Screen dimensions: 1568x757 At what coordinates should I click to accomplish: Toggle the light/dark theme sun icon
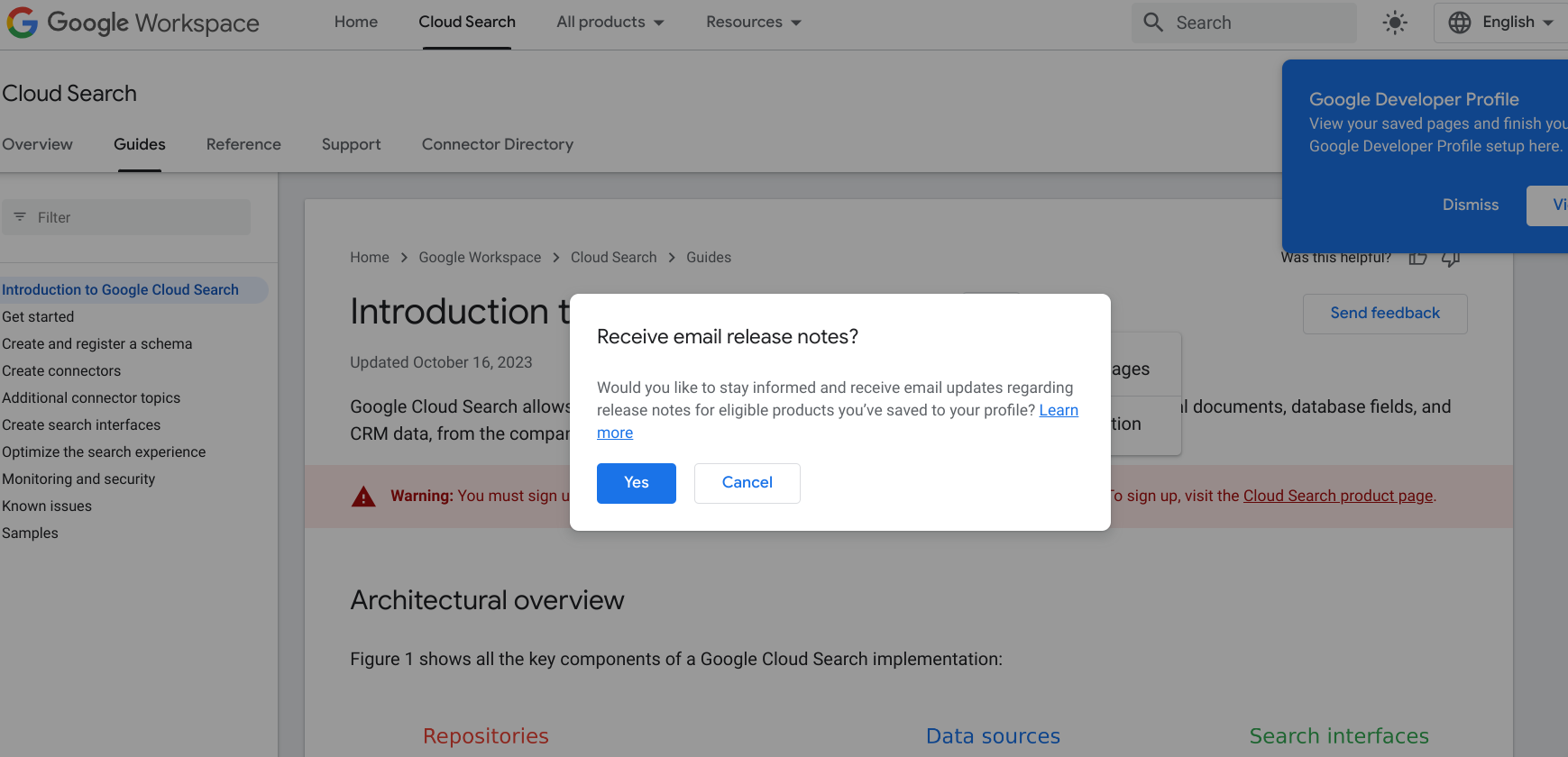[x=1394, y=23]
